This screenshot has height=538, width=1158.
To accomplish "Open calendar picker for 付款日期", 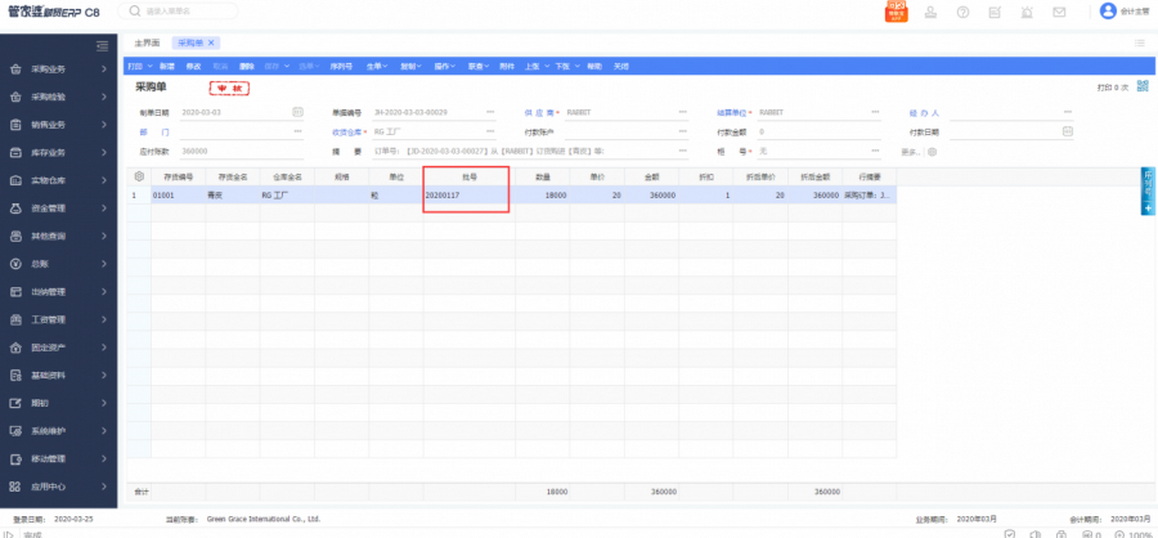I will pos(1067,132).
